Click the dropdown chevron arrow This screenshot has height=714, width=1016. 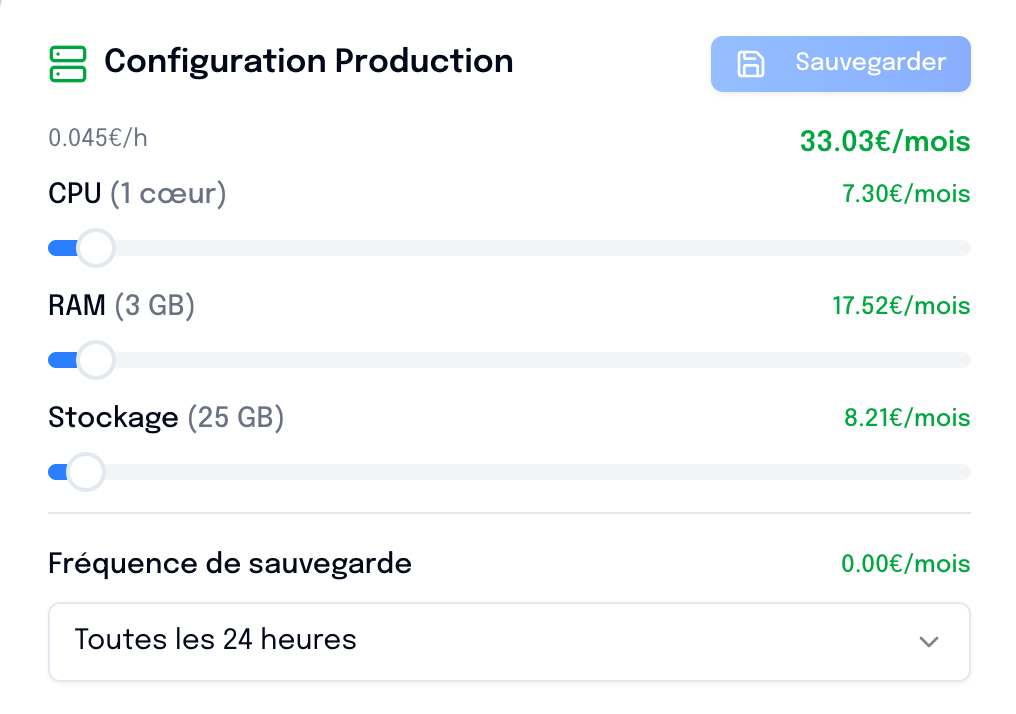(929, 641)
